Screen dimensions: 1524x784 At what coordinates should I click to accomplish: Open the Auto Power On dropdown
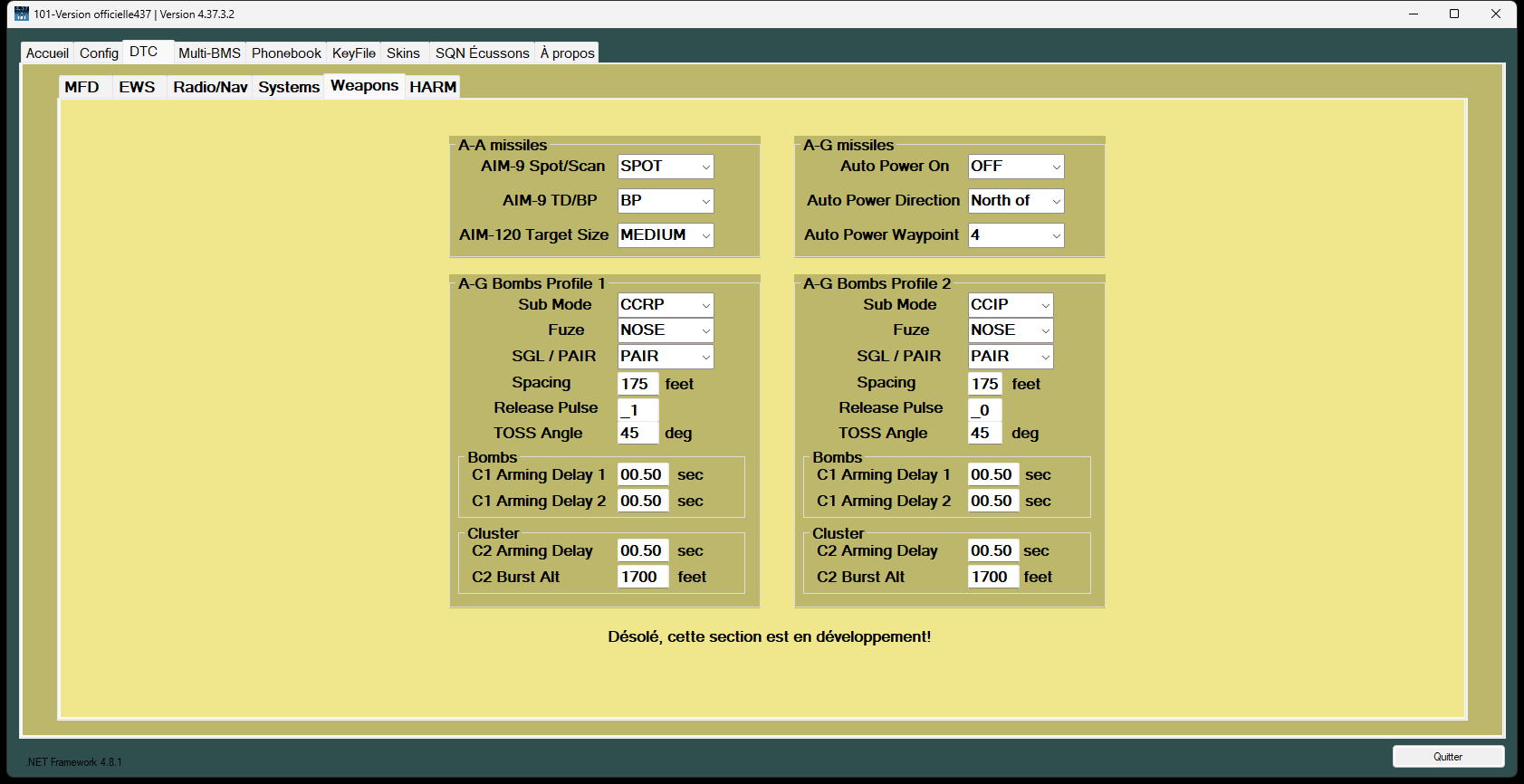1016,167
